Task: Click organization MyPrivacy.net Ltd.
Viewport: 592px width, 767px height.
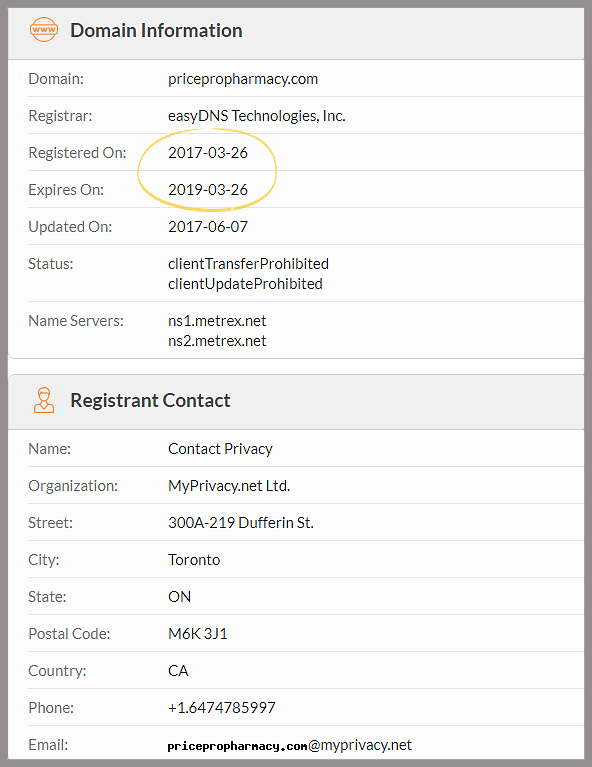Action: point(229,486)
